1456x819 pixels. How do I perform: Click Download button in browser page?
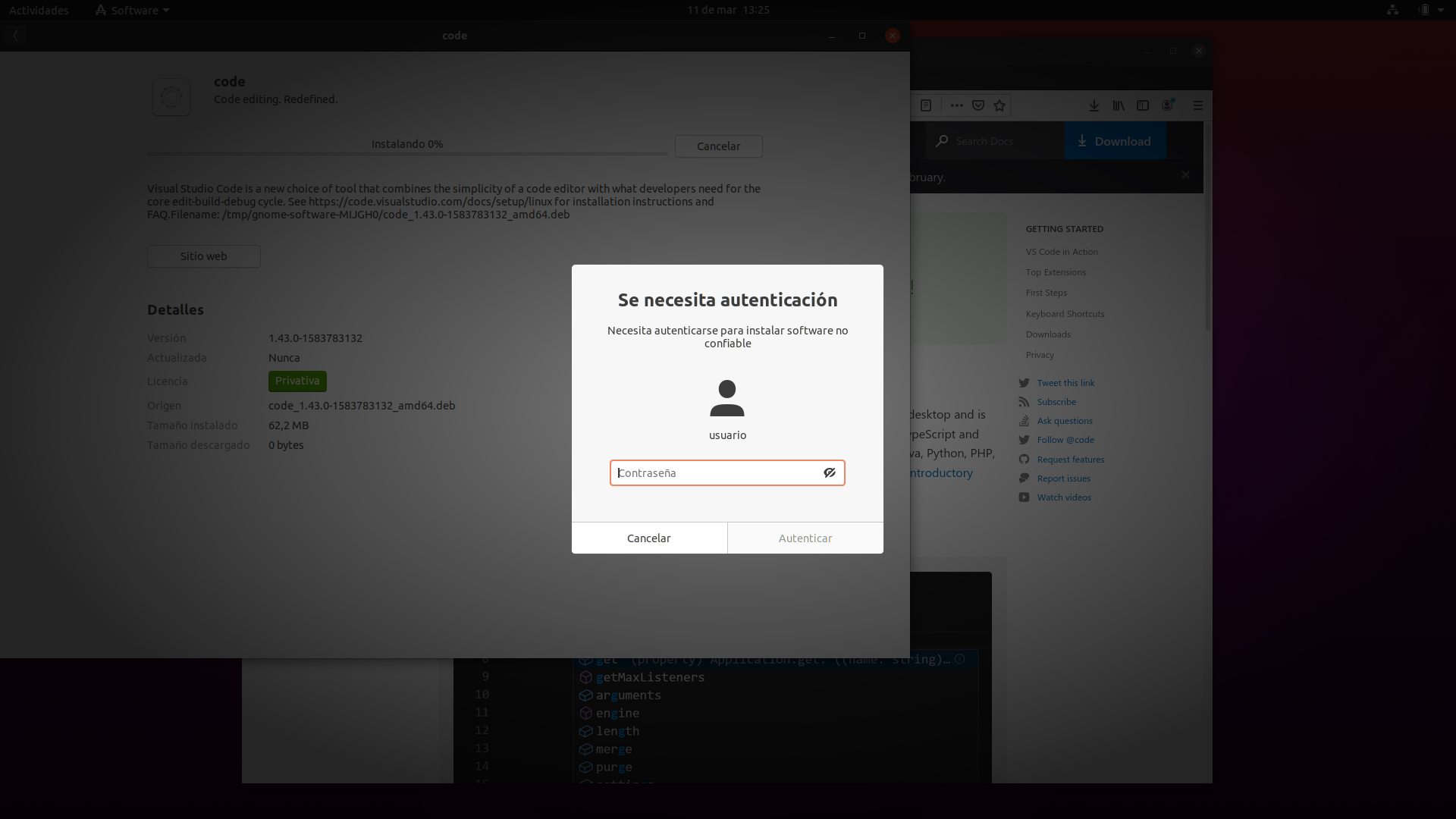pos(1115,141)
